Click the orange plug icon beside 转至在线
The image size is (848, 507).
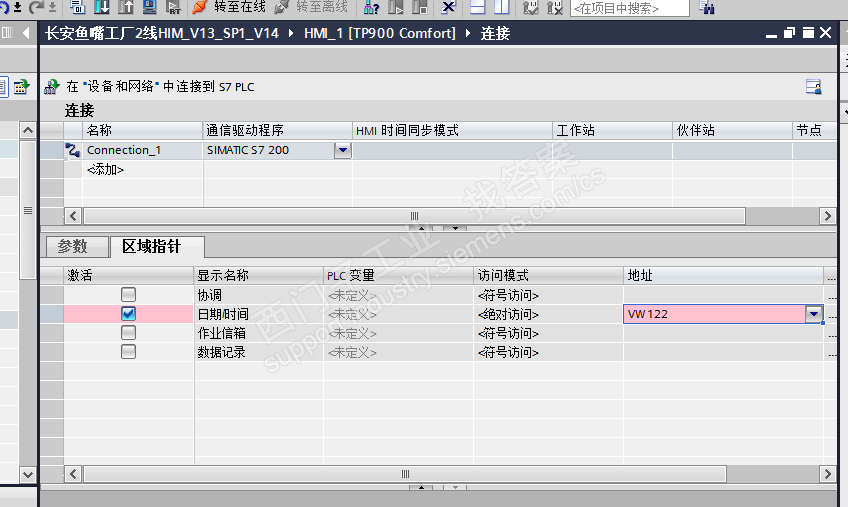point(200,7)
